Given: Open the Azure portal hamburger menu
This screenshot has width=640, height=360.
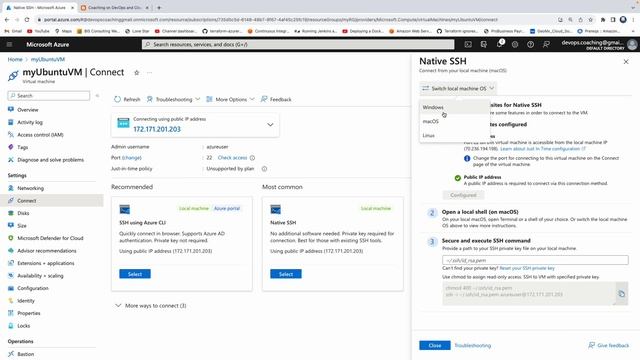Looking at the screenshot, I should click(9, 44).
